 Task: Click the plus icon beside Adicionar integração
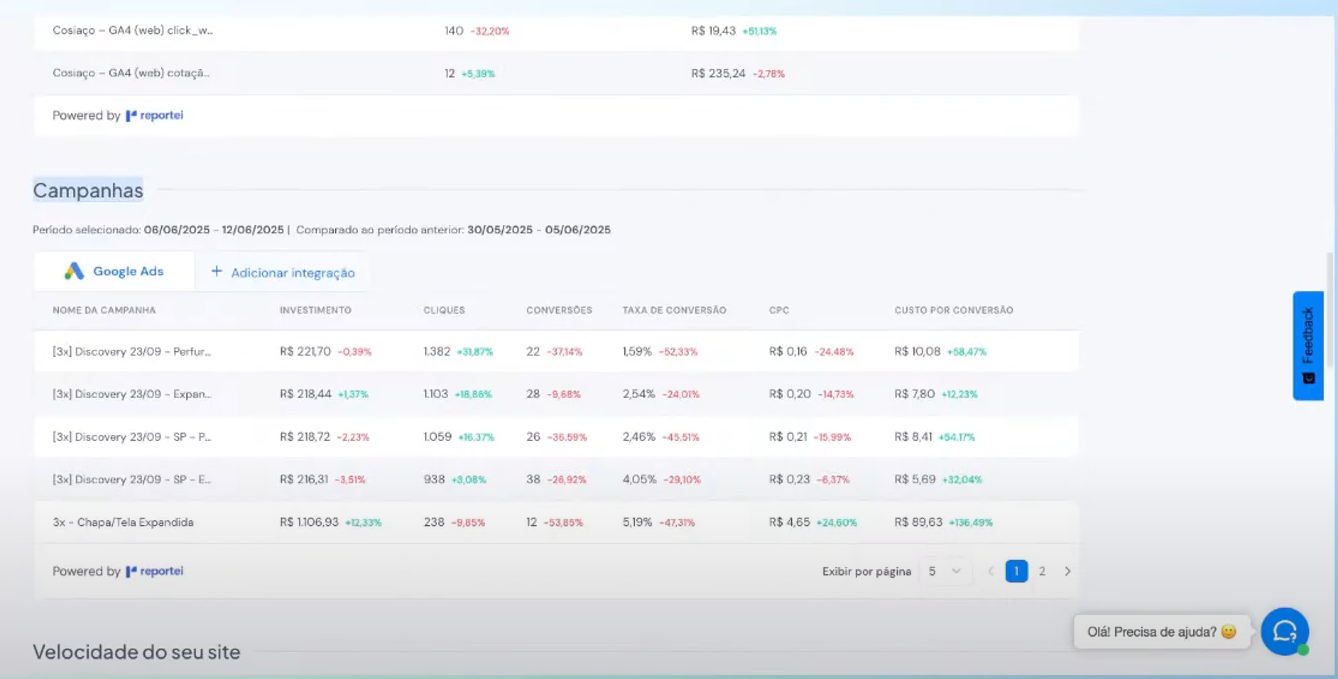(216, 272)
